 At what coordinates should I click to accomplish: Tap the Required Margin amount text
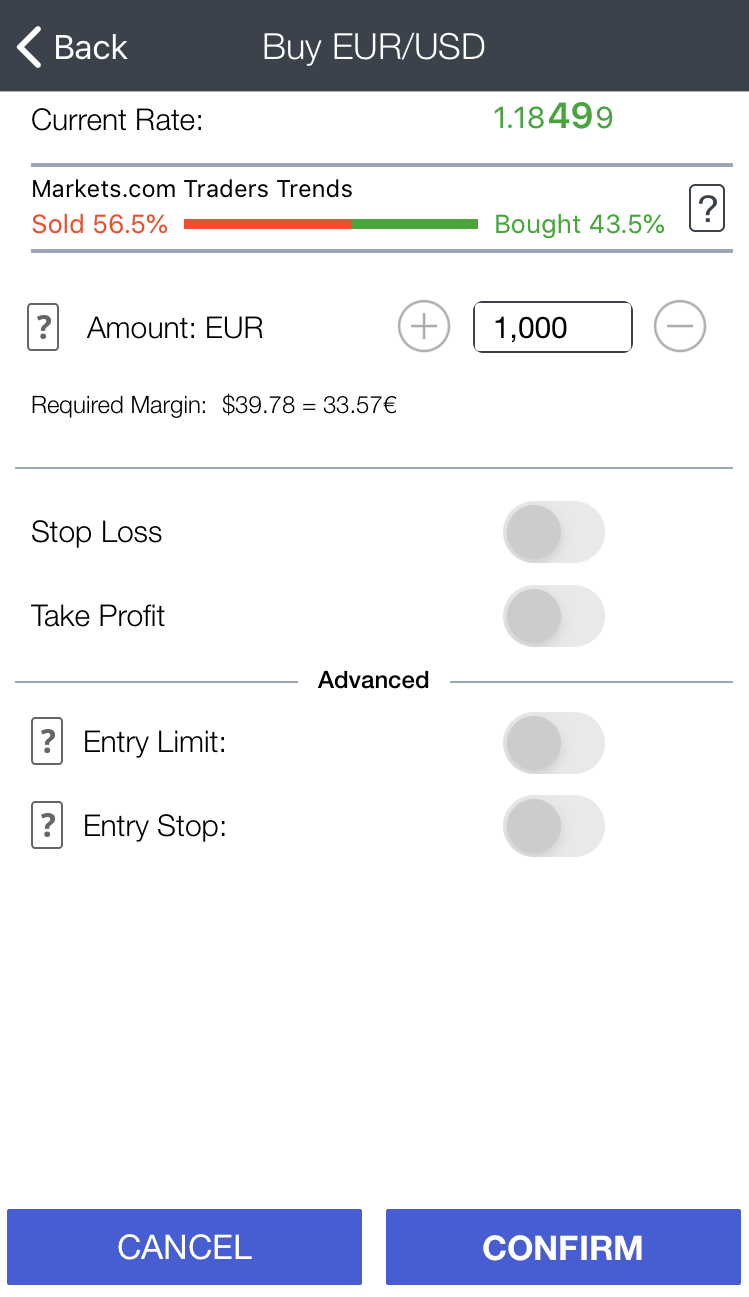click(x=309, y=405)
